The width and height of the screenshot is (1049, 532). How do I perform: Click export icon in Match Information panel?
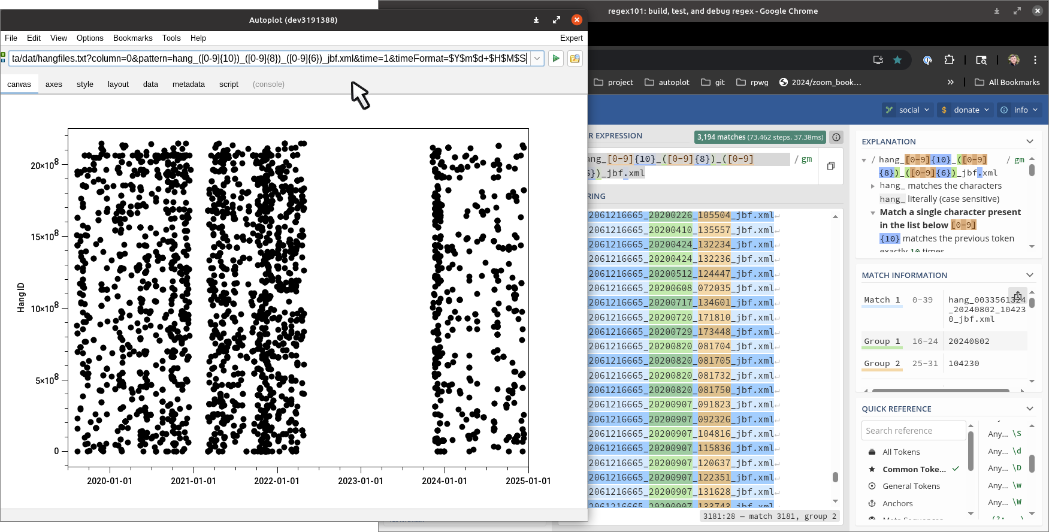[x=1017, y=295]
